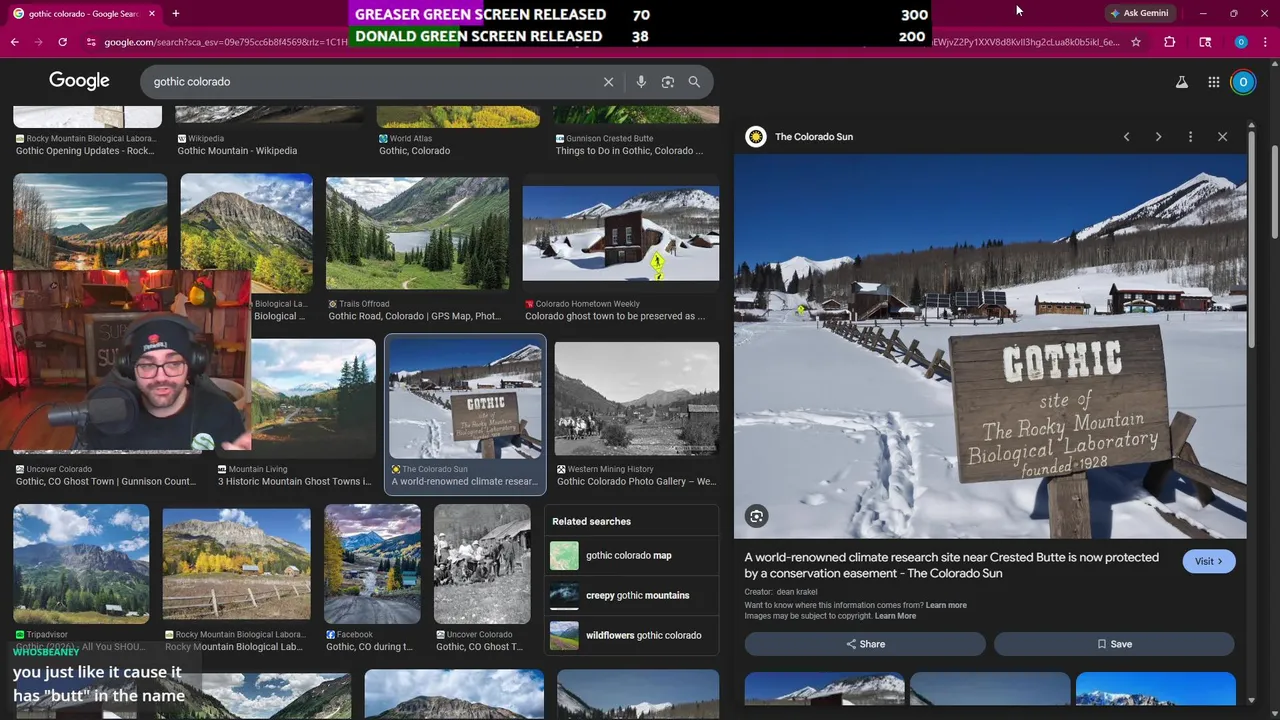Click the magnifier search icon
Image resolution: width=1280 pixels, height=720 pixels.
pos(694,82)
